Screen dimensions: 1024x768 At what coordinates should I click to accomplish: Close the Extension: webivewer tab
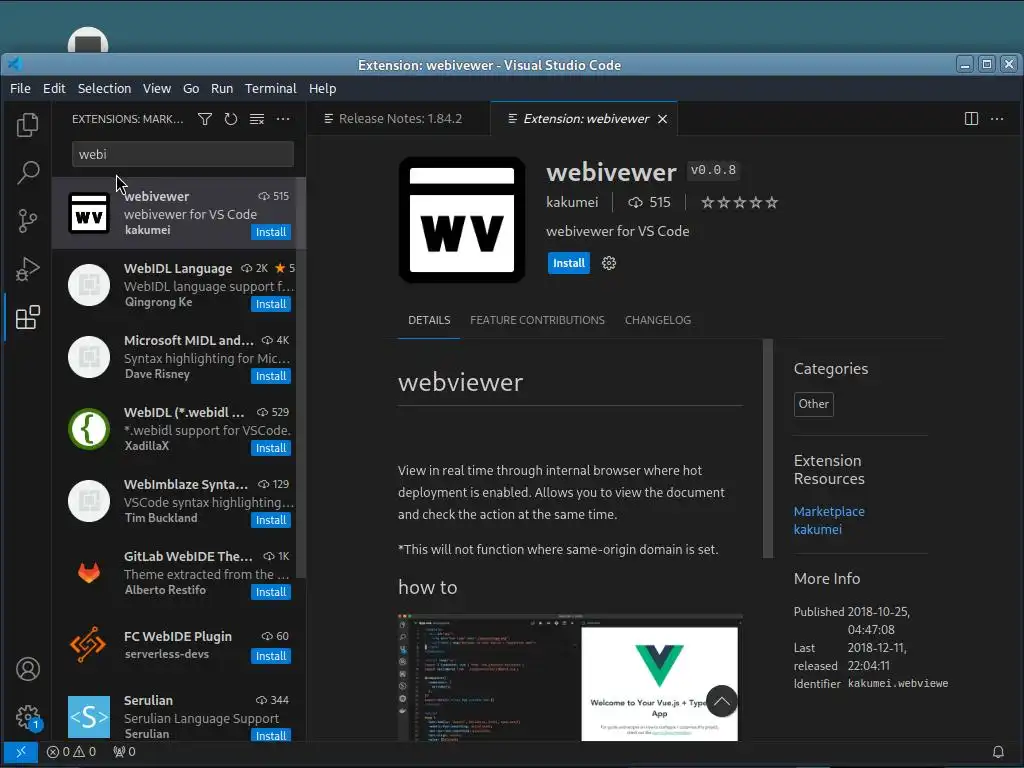pyautogui.click(x=662, y=119)
